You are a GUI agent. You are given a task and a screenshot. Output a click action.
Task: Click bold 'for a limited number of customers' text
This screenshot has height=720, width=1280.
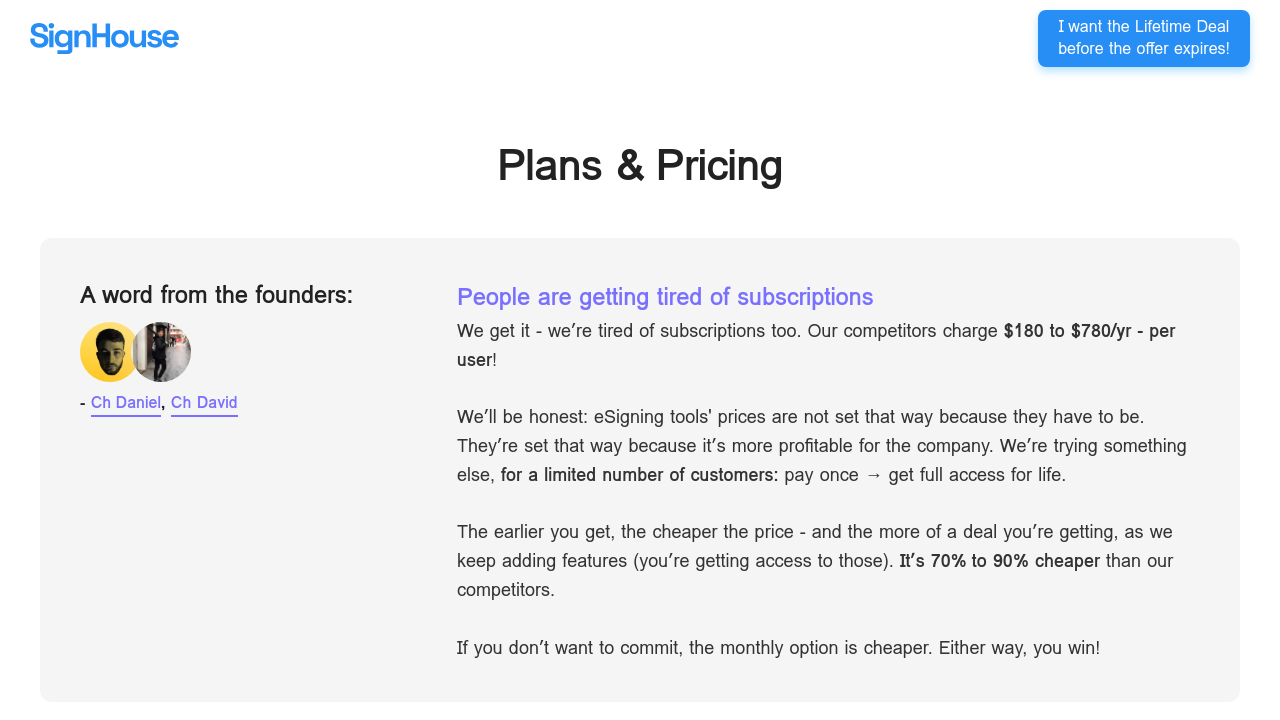(x=639, y=475)
